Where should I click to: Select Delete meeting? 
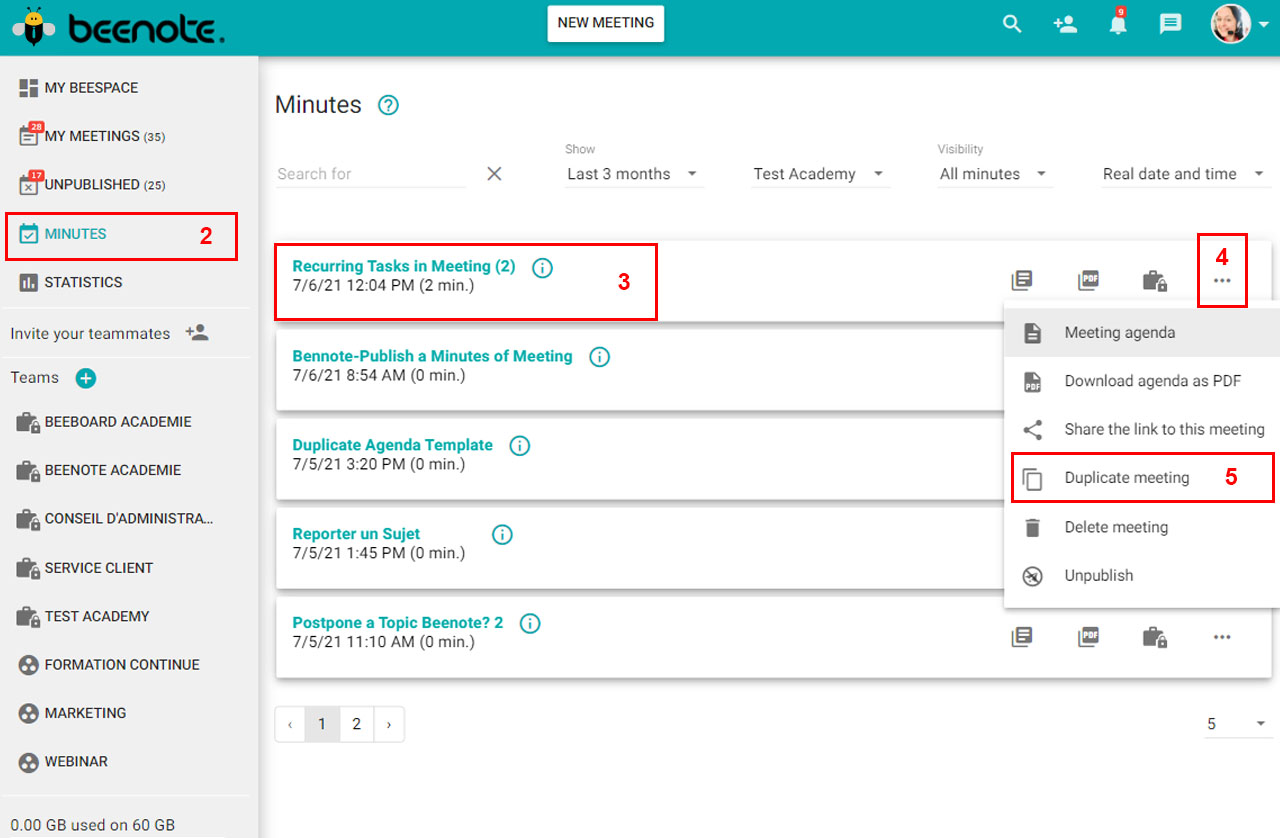click(x=1142, y=527)
